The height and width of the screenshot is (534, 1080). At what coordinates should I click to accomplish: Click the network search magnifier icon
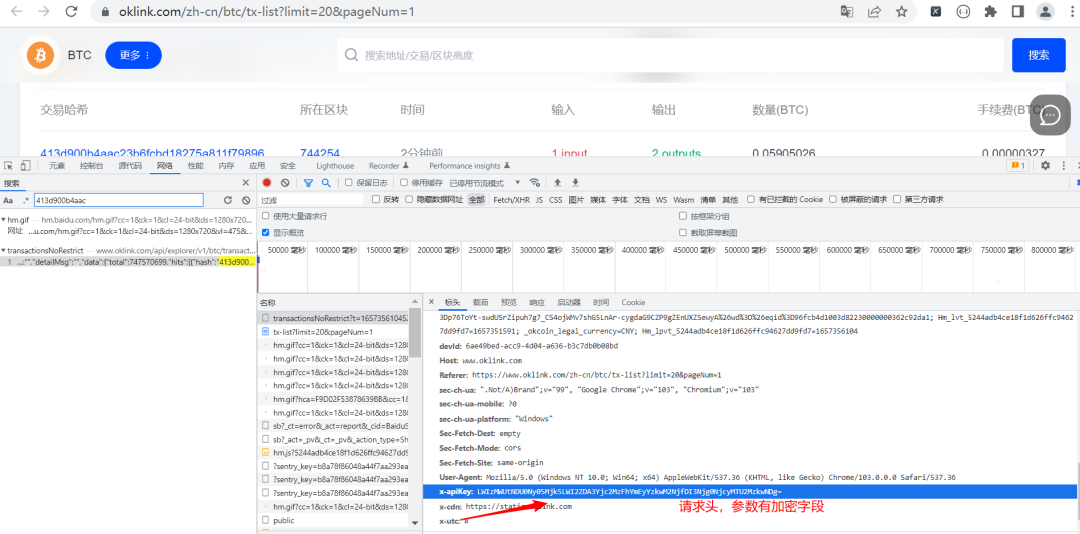pyautogui.click(x=326, y=183)
